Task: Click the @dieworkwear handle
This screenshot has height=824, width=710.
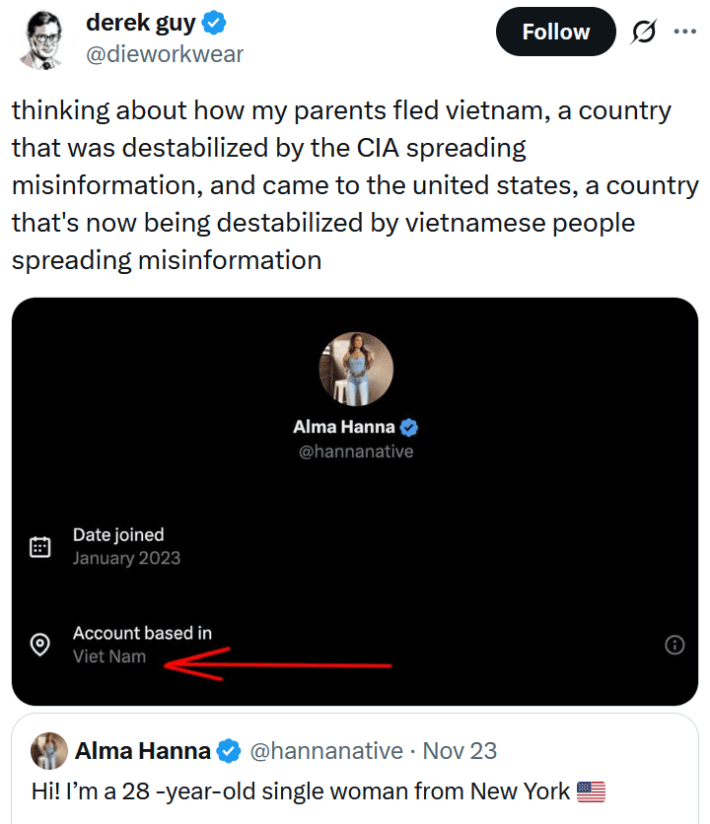Action: (x=167, y=54)
